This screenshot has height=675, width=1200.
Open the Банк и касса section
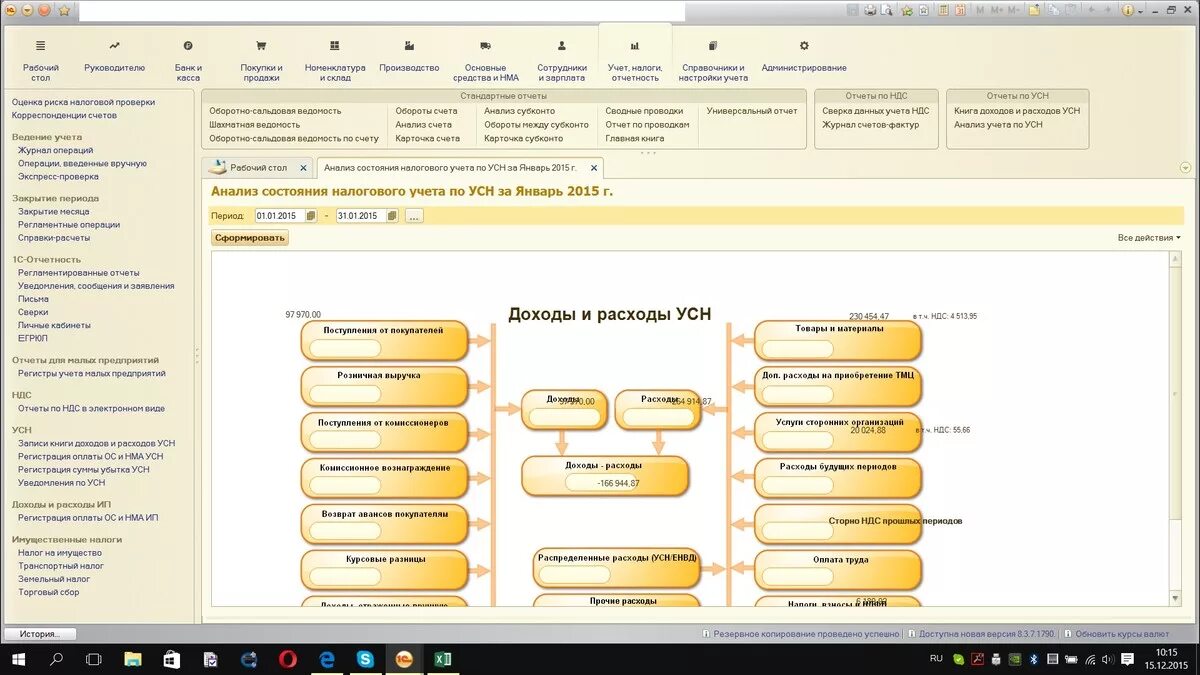tap(188, 58)
